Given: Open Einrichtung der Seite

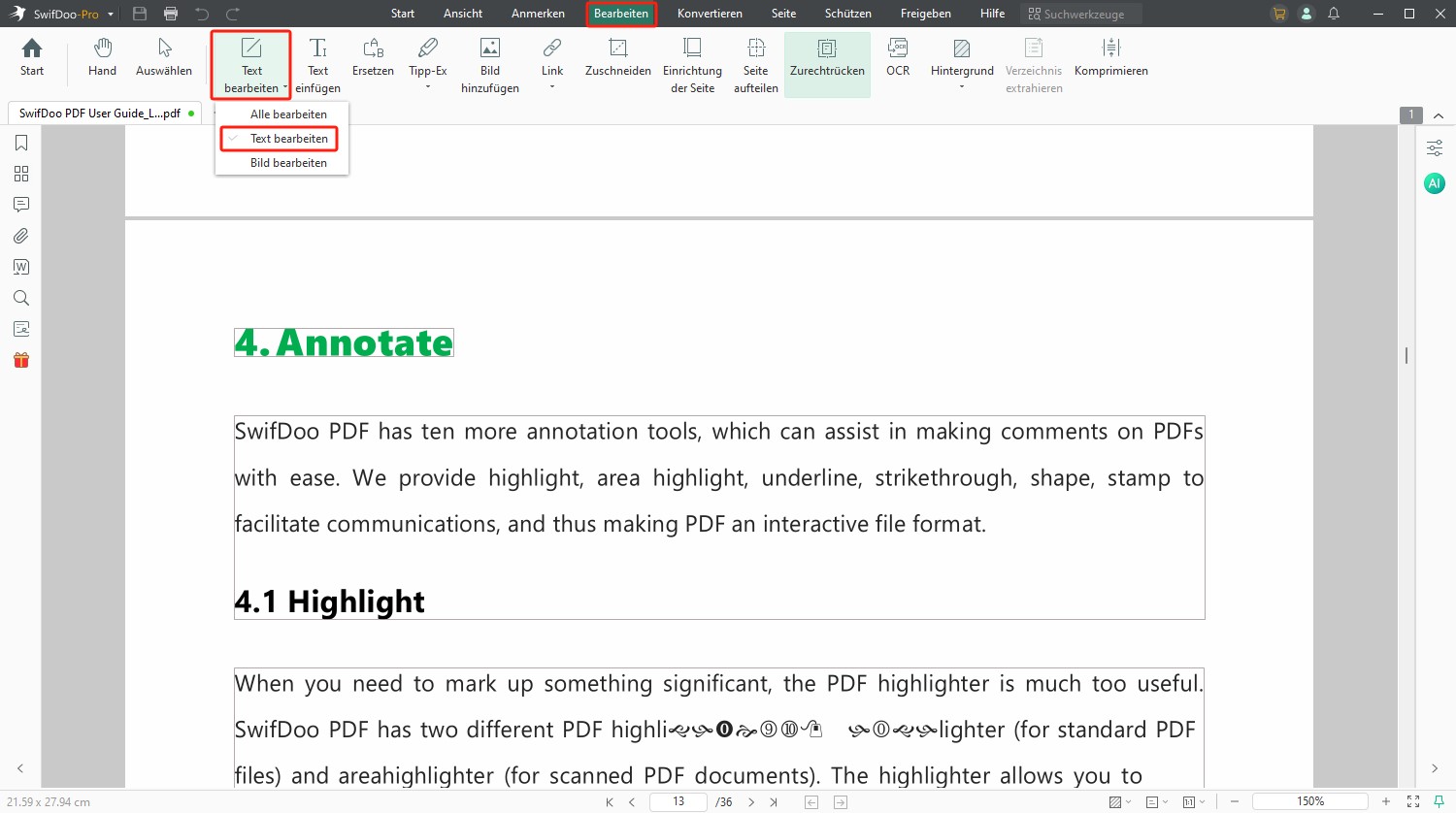Looking at the screenshot, I should click(x=692, y=66).
